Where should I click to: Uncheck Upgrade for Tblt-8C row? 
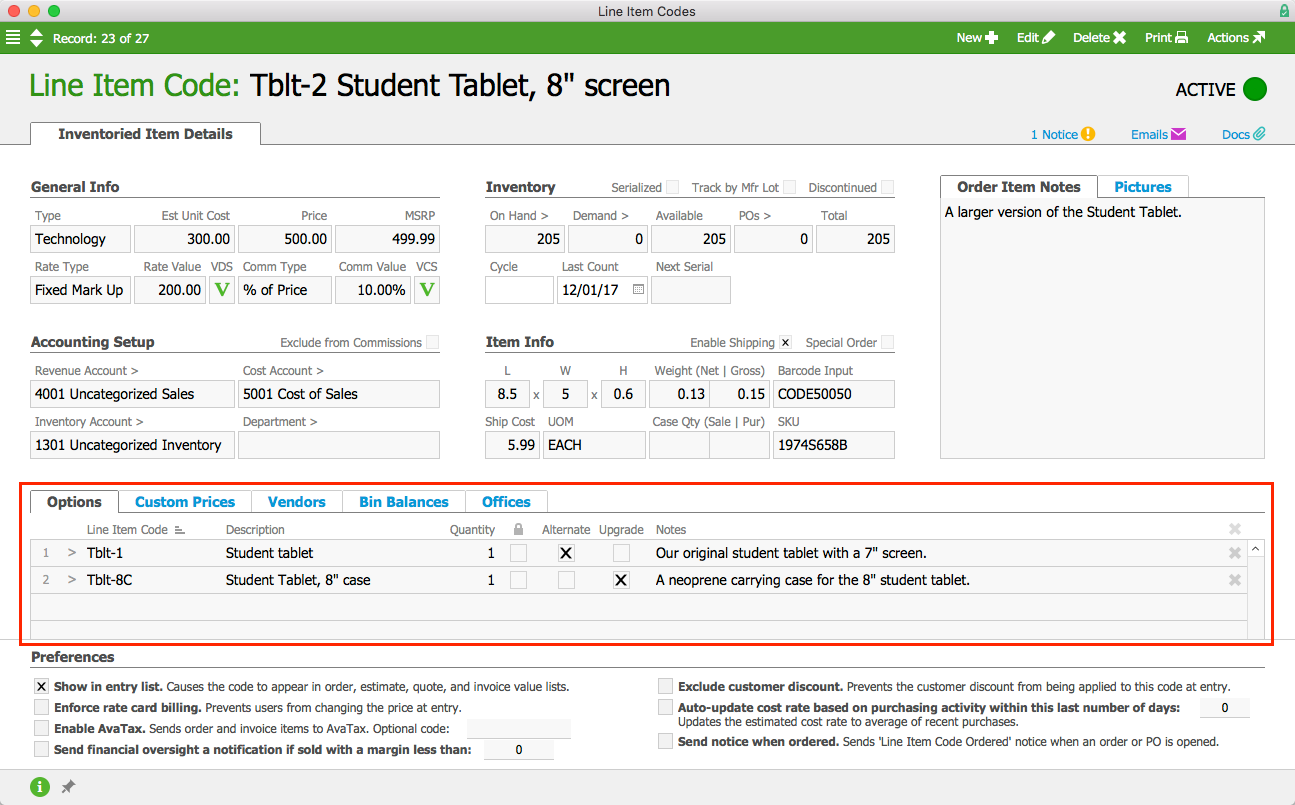(x=621, y=580)
